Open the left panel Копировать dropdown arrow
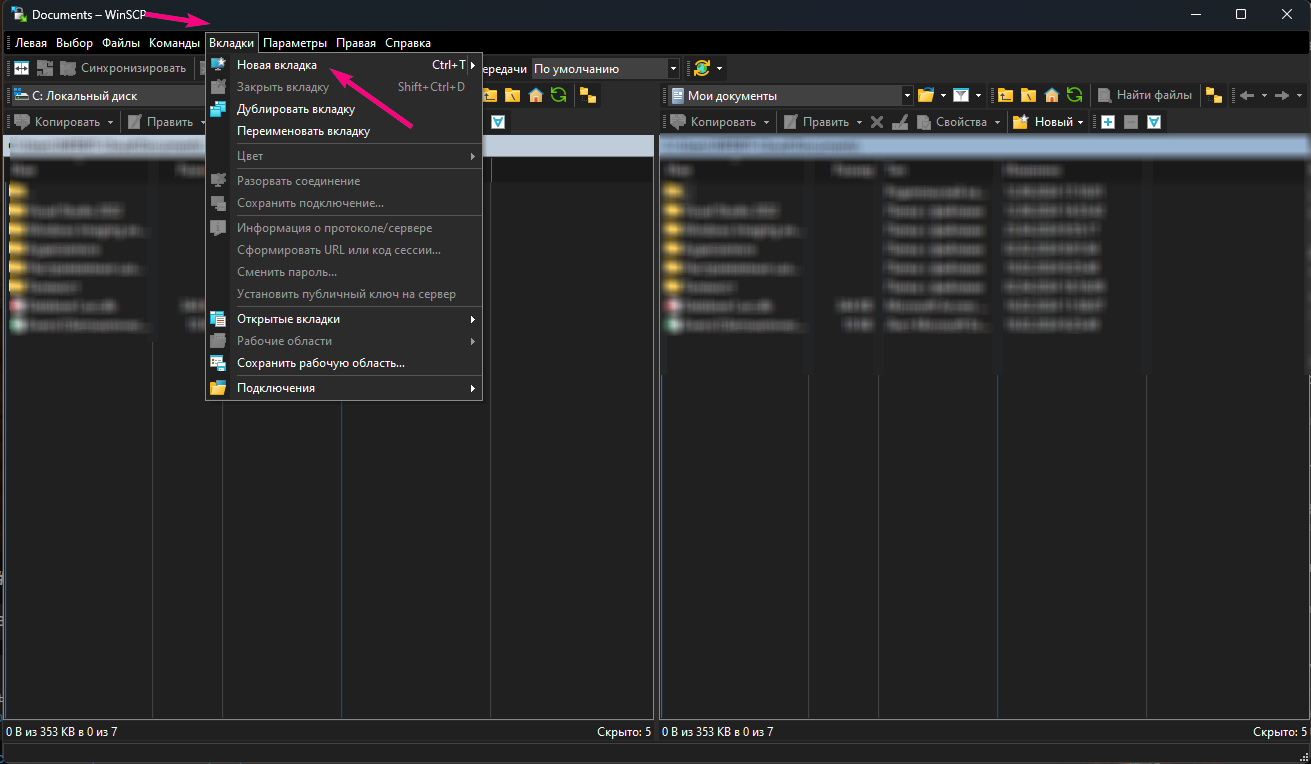The height and width of the screenshot is (764, 1311). (110, 122)
